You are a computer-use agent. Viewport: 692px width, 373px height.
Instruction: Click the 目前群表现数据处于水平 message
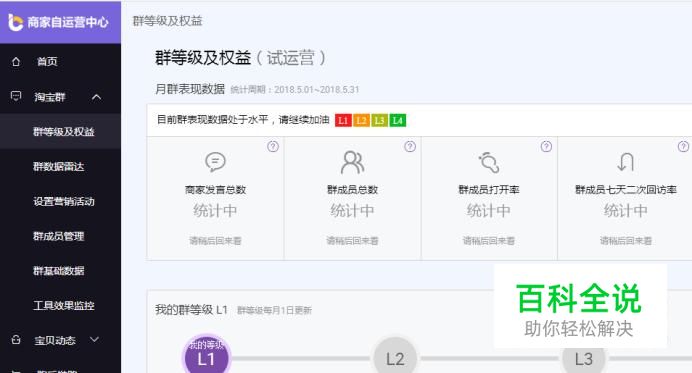pos(243,120)
